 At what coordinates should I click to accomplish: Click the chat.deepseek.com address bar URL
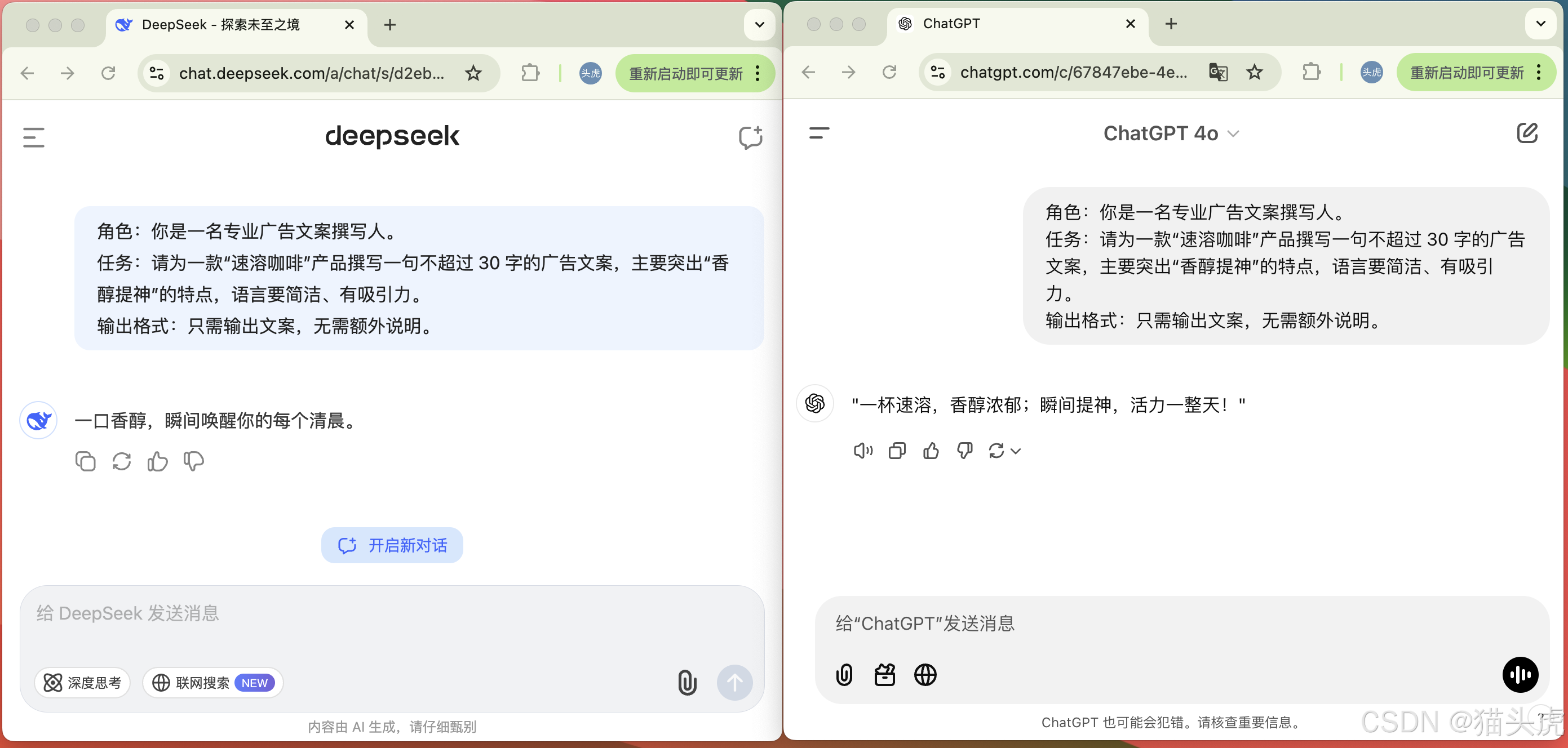(312, 74)
